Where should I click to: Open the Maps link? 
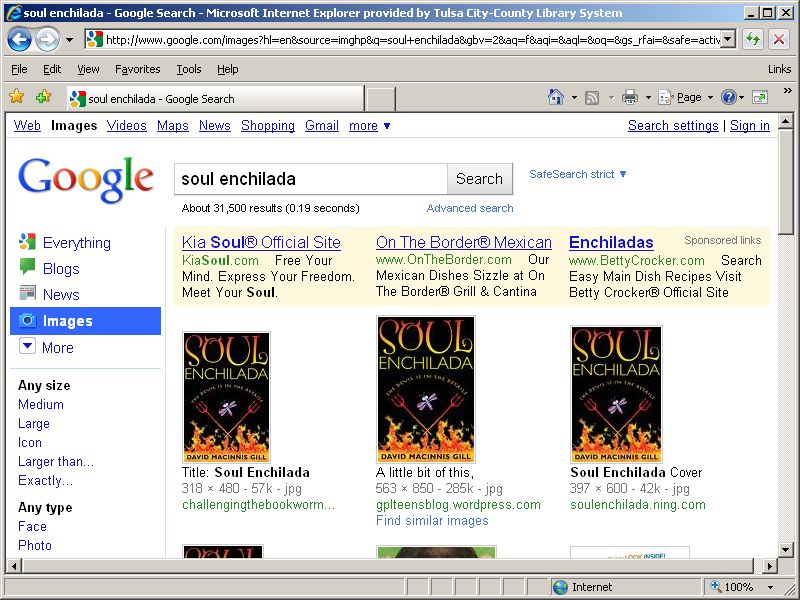click(172, 126)
